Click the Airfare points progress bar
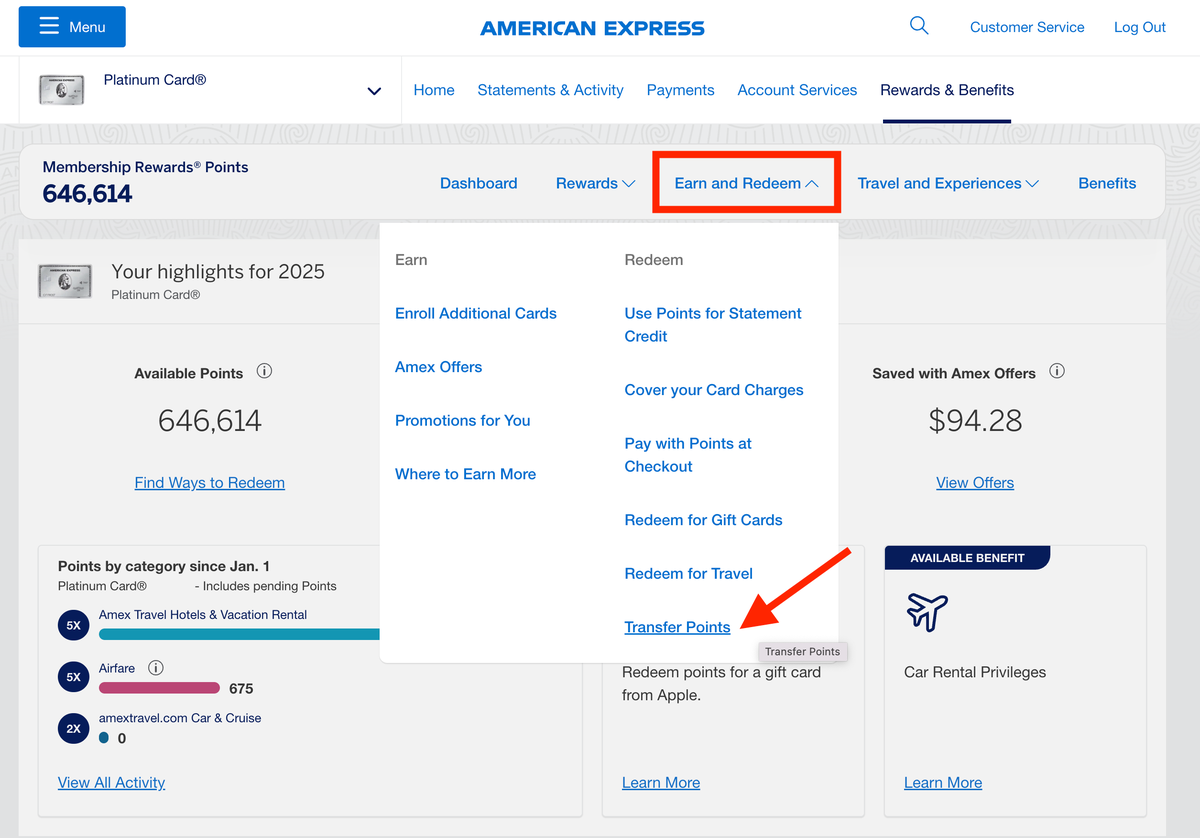The height and width of the screenshot is (838, 1200). (159, 688)
